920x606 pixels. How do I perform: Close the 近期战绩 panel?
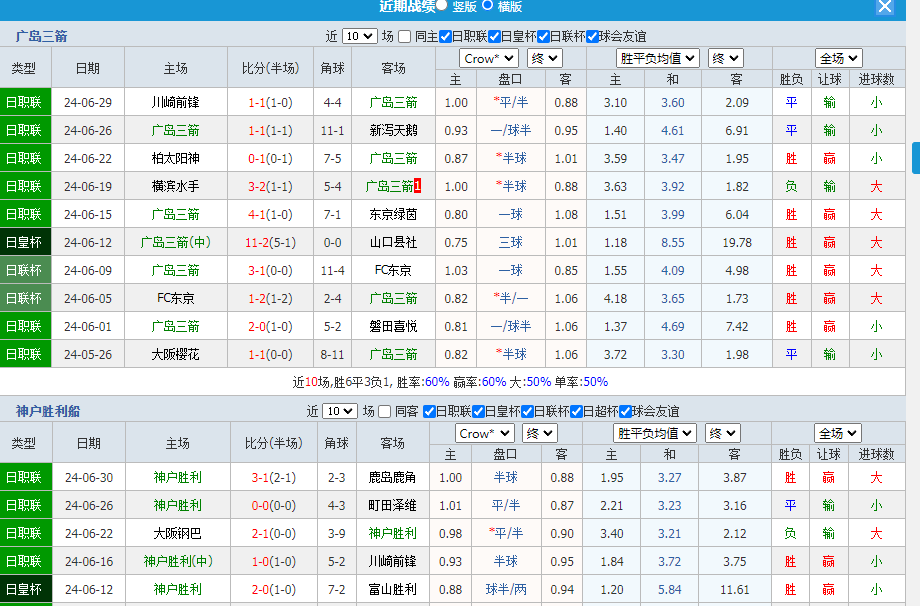click(884, 7)
